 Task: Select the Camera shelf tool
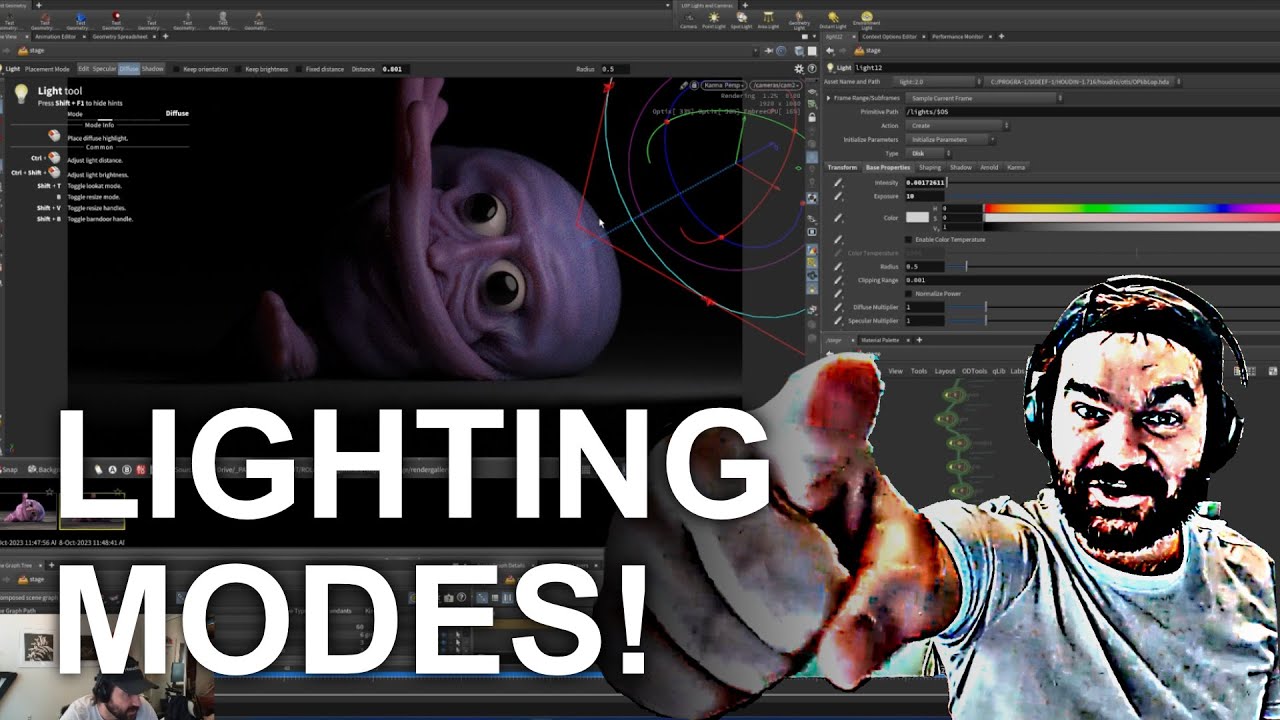[688, 19]
